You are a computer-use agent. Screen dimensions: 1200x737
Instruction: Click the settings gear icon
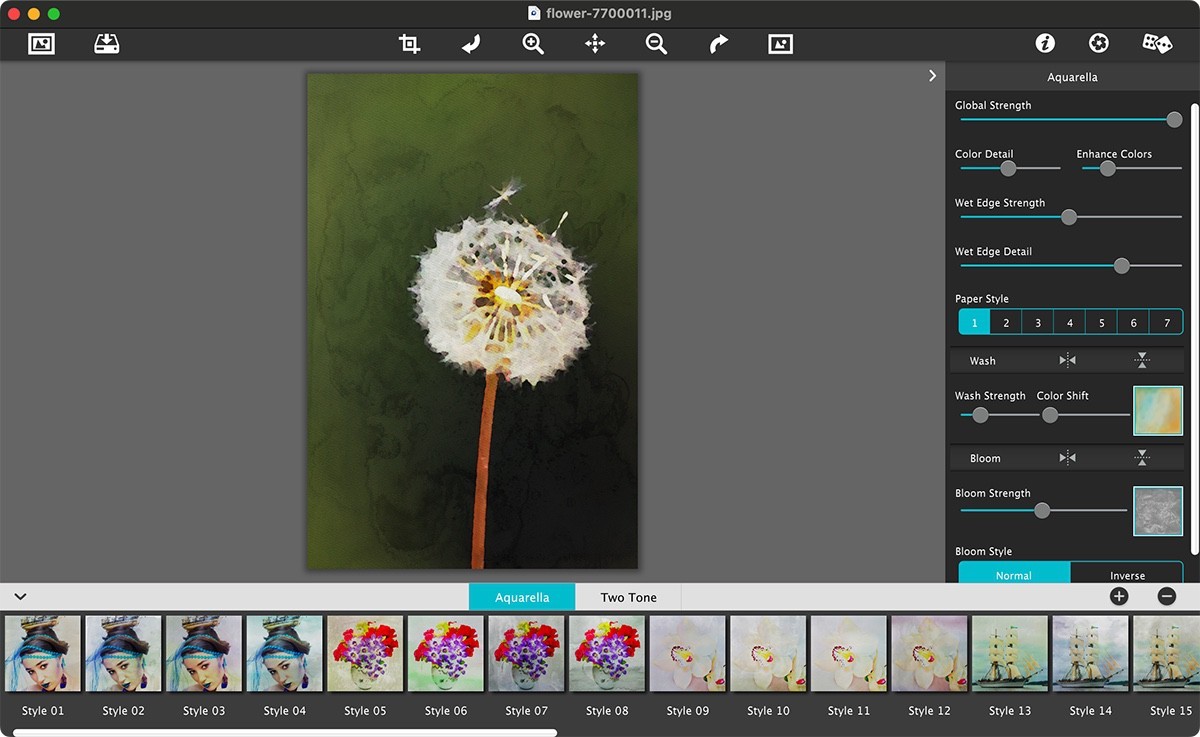coord(1098,43)
